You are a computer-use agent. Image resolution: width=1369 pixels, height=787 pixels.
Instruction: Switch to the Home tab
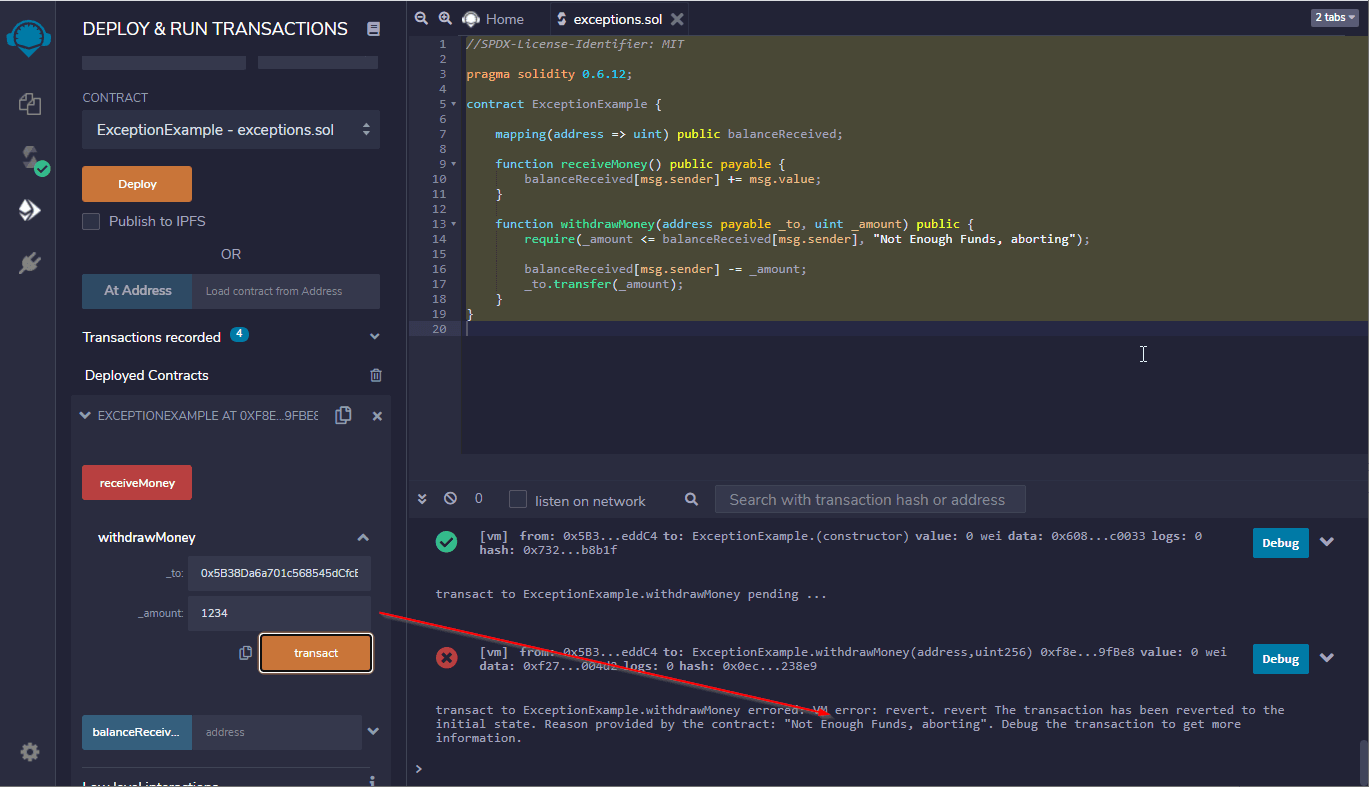click(495, 19)
